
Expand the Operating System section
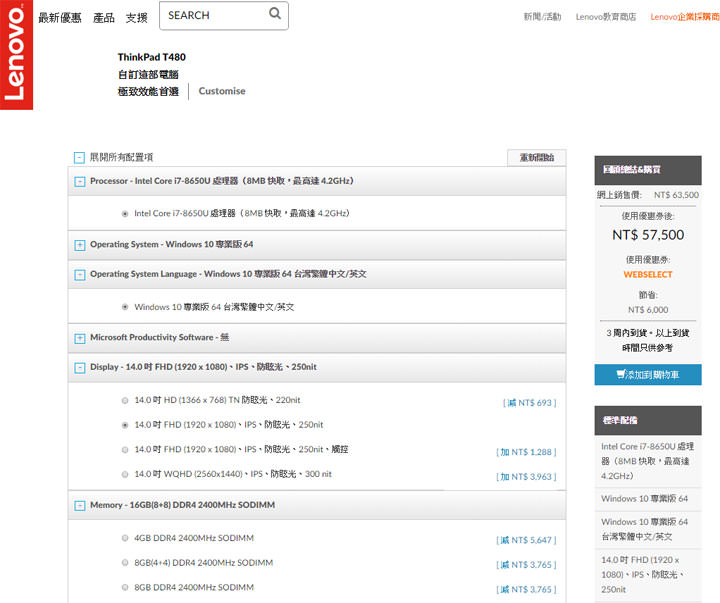(80, 245)
